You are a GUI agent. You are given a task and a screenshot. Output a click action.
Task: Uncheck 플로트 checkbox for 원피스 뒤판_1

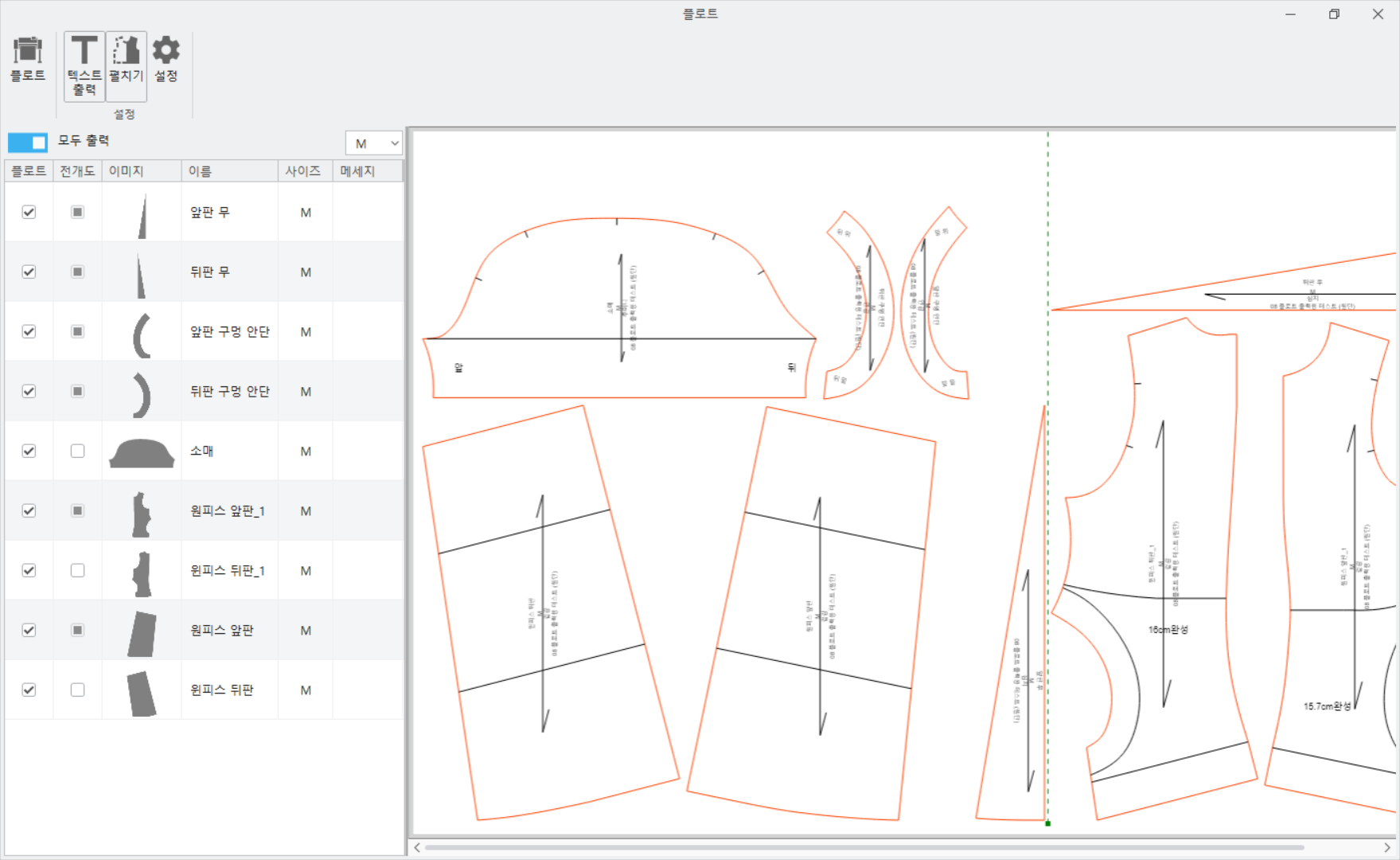tap(29, 570)
